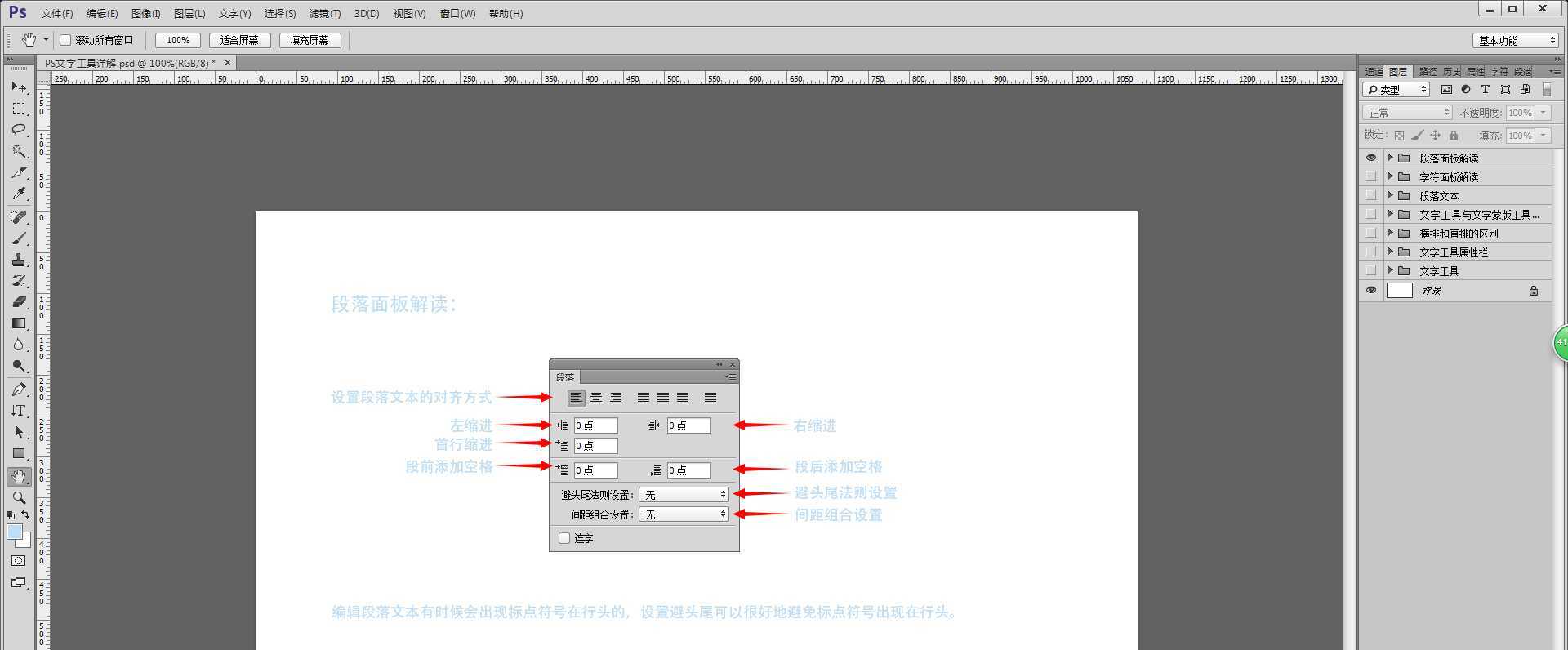This screenshot has height=650, width=1568.
Task: Click the 填充屏幕 button
Action: point(310,40)
